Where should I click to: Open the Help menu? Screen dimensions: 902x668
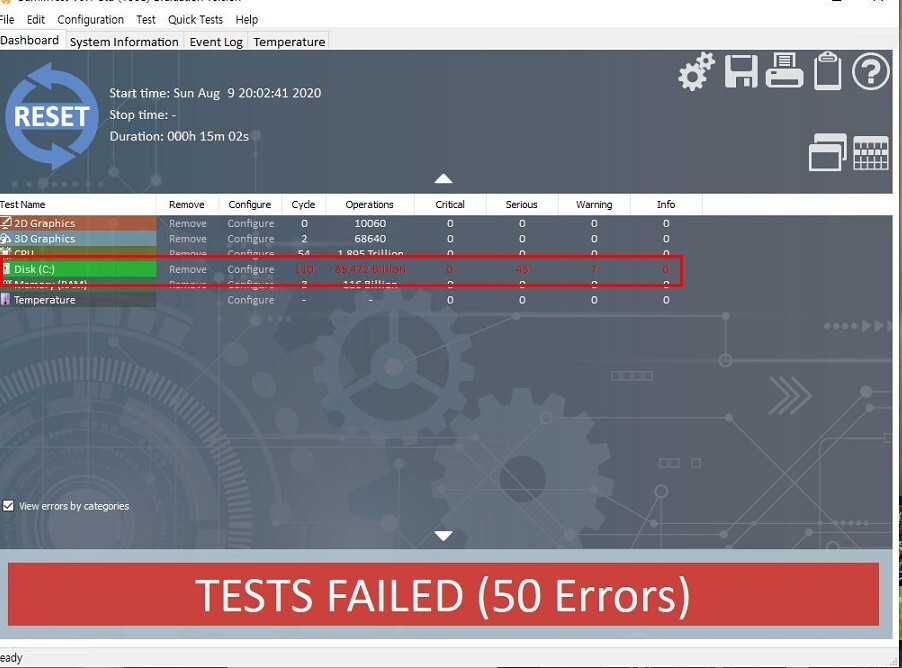pyautogui.click(x=247, y=20)
